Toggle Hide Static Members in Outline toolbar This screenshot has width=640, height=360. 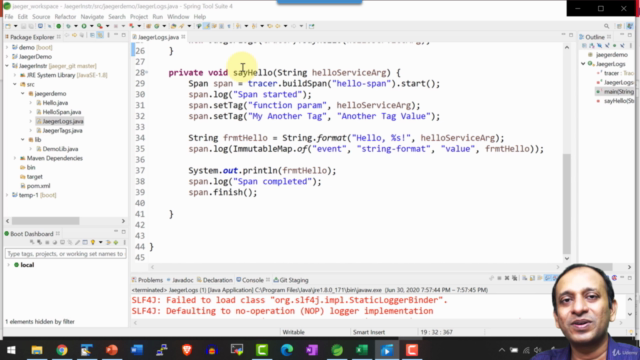tap(607, 46)
